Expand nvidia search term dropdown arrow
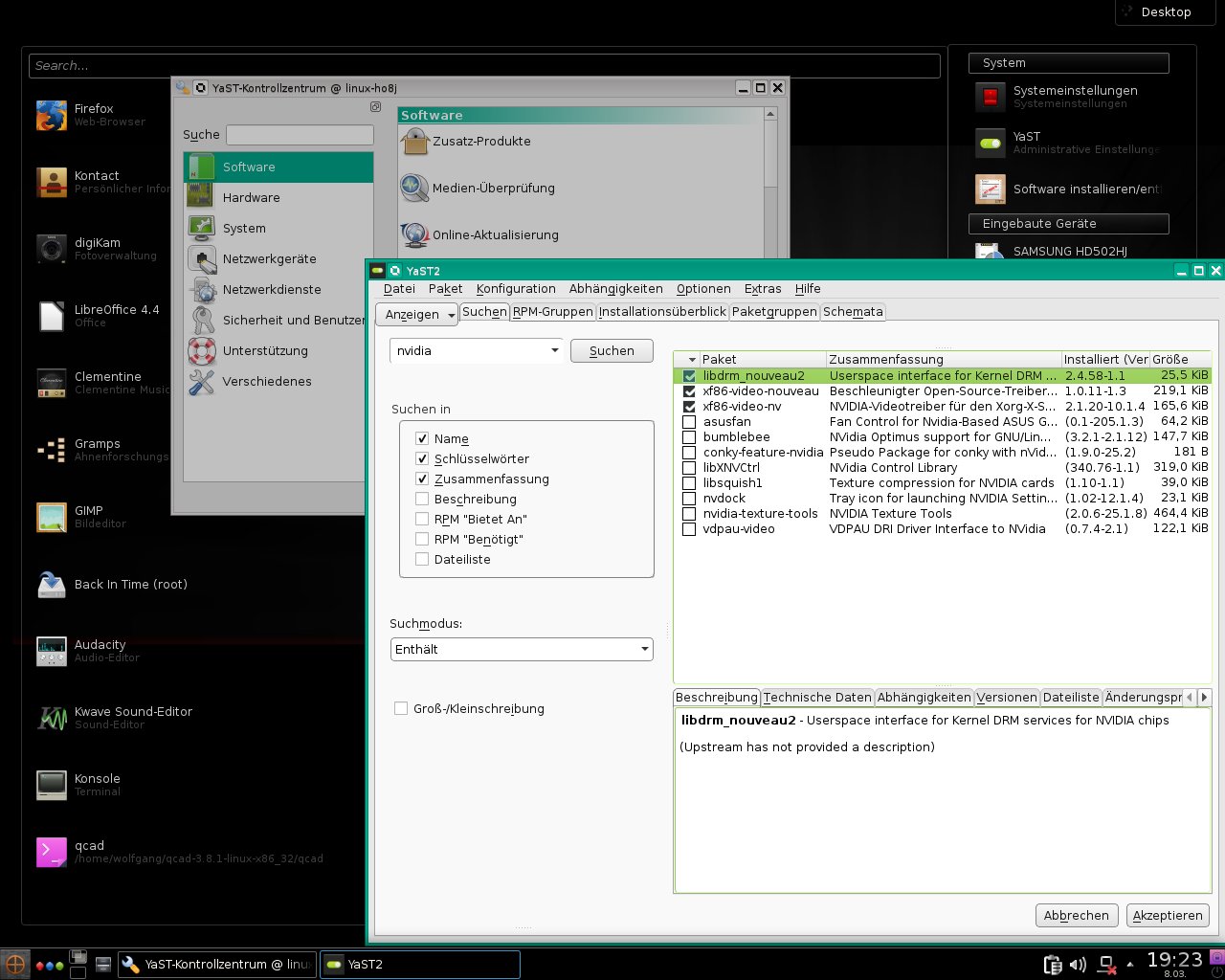The height and width of the screenshot is (980, 1225). (x=554, y=350)
